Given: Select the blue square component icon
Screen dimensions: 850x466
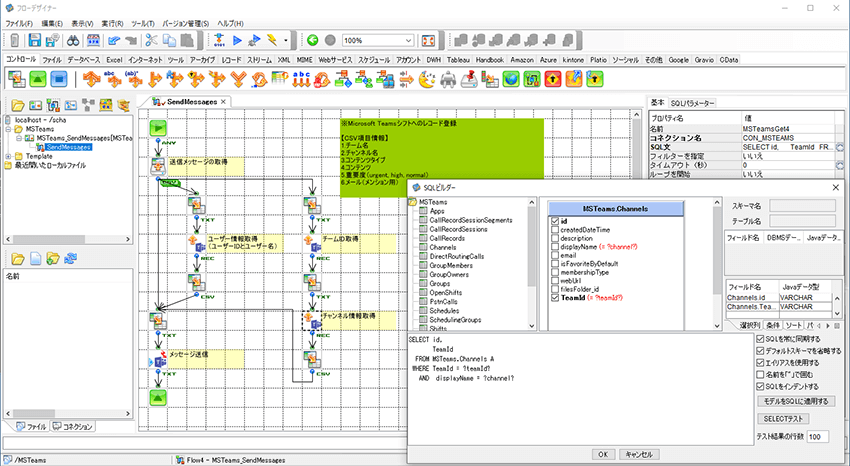Looking at the screenshot, I should pyautogui.click(x=59, y=79).
